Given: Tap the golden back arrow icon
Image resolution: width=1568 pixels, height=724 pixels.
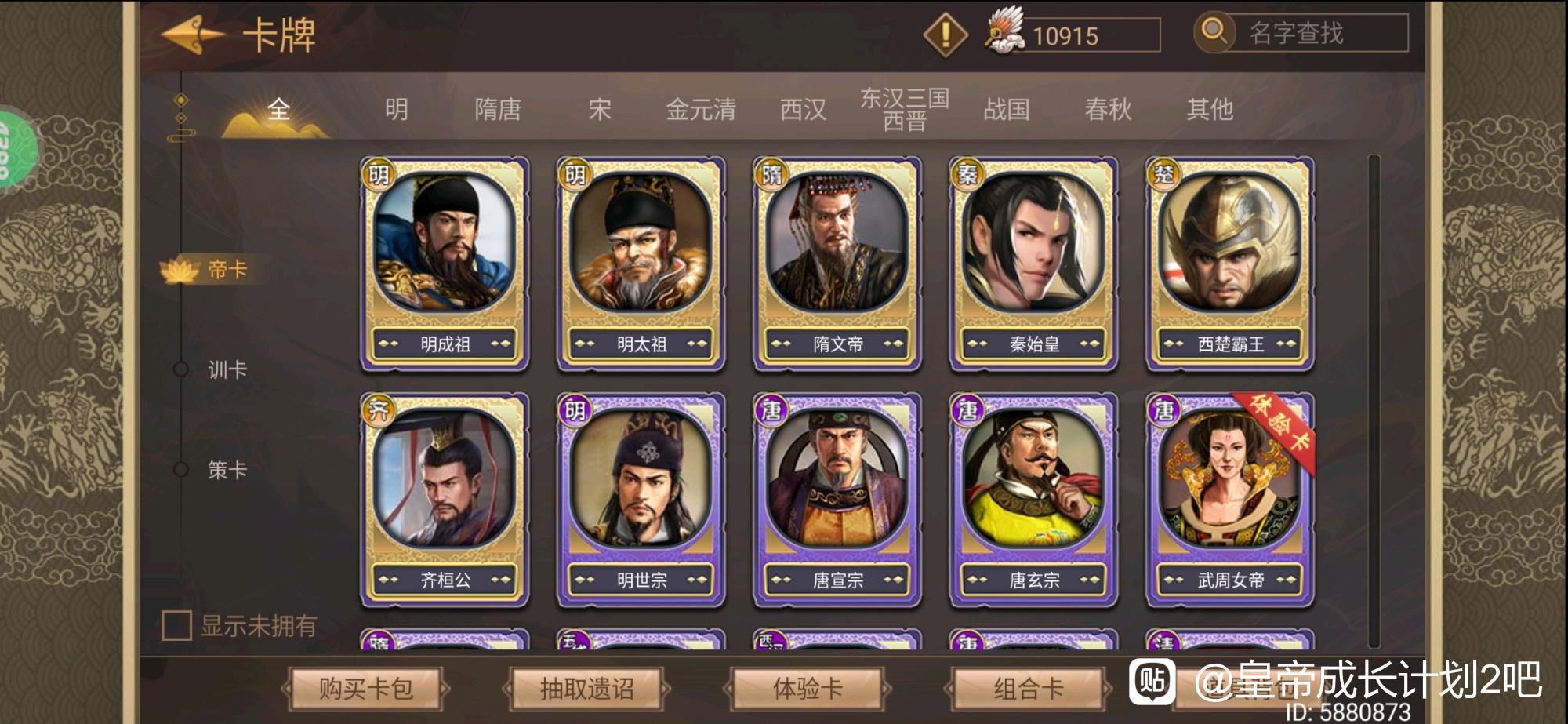Looking at the screenshot, I should click(x=193, y=35).
